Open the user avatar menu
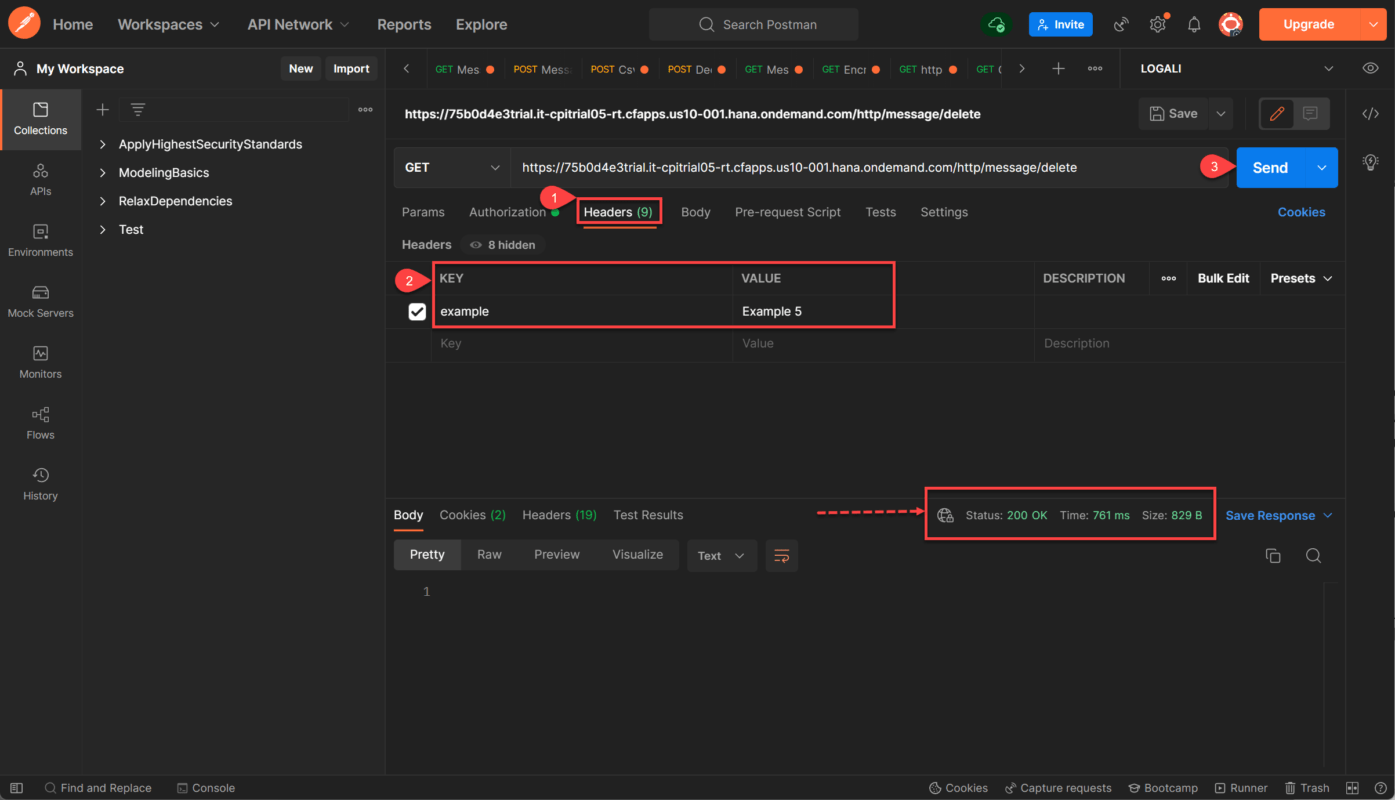The image size is (1395, 800). tap(1230, 24)
